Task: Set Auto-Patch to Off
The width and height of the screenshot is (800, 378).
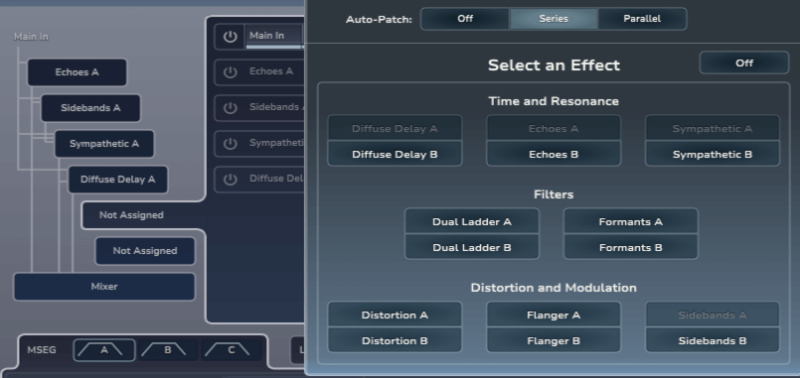Action: [465, 19]
